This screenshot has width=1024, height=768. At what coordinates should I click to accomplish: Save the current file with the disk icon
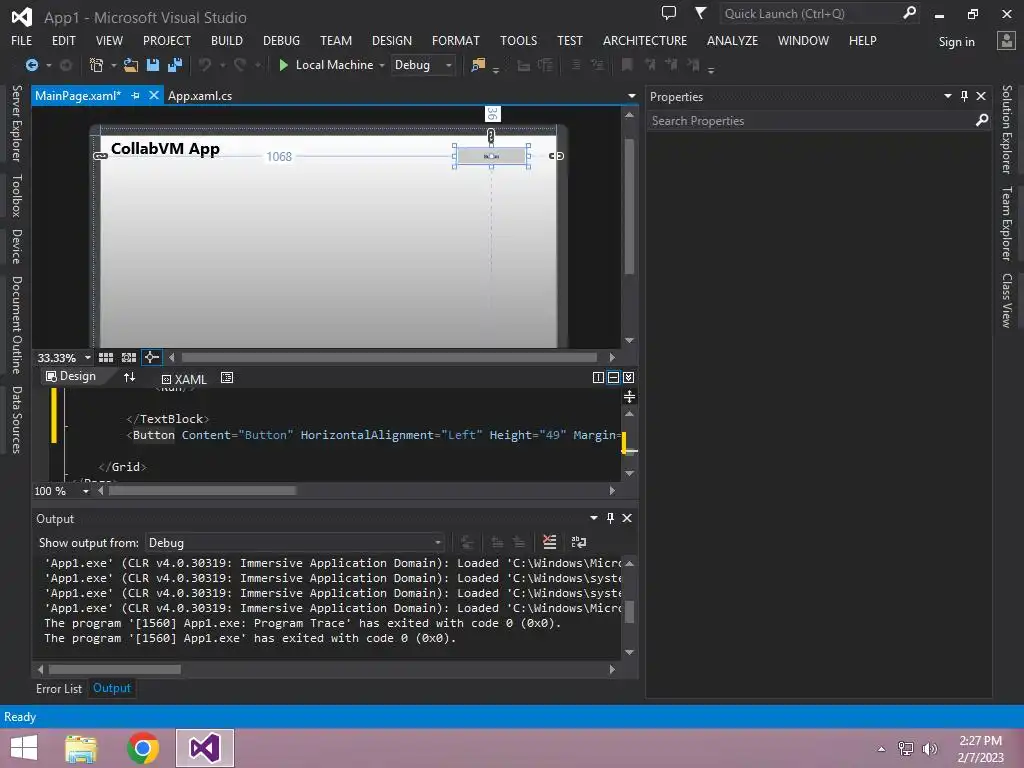153,65
